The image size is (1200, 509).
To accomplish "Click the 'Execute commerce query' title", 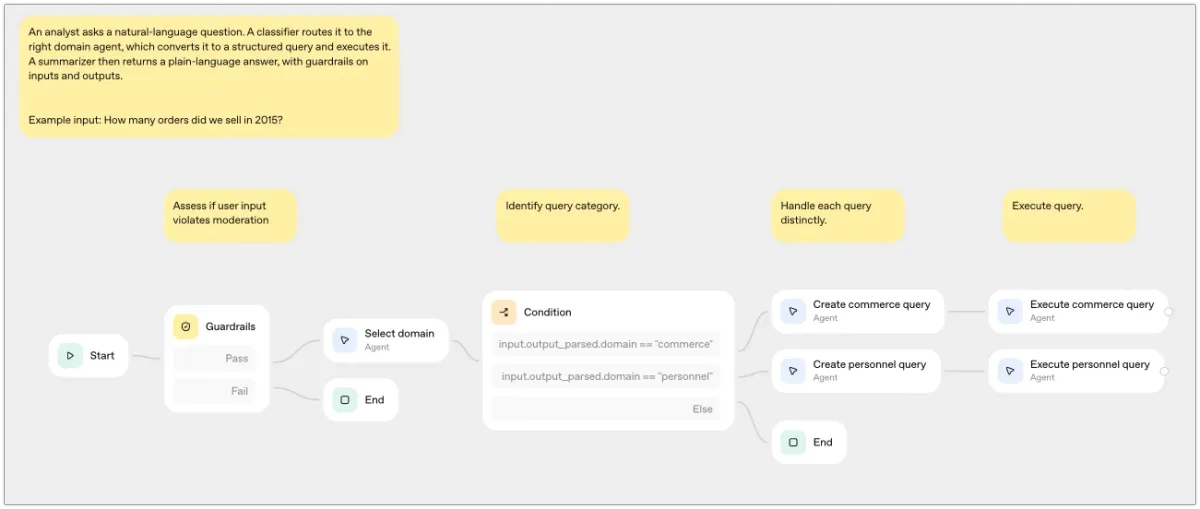I will [1092, 305].
